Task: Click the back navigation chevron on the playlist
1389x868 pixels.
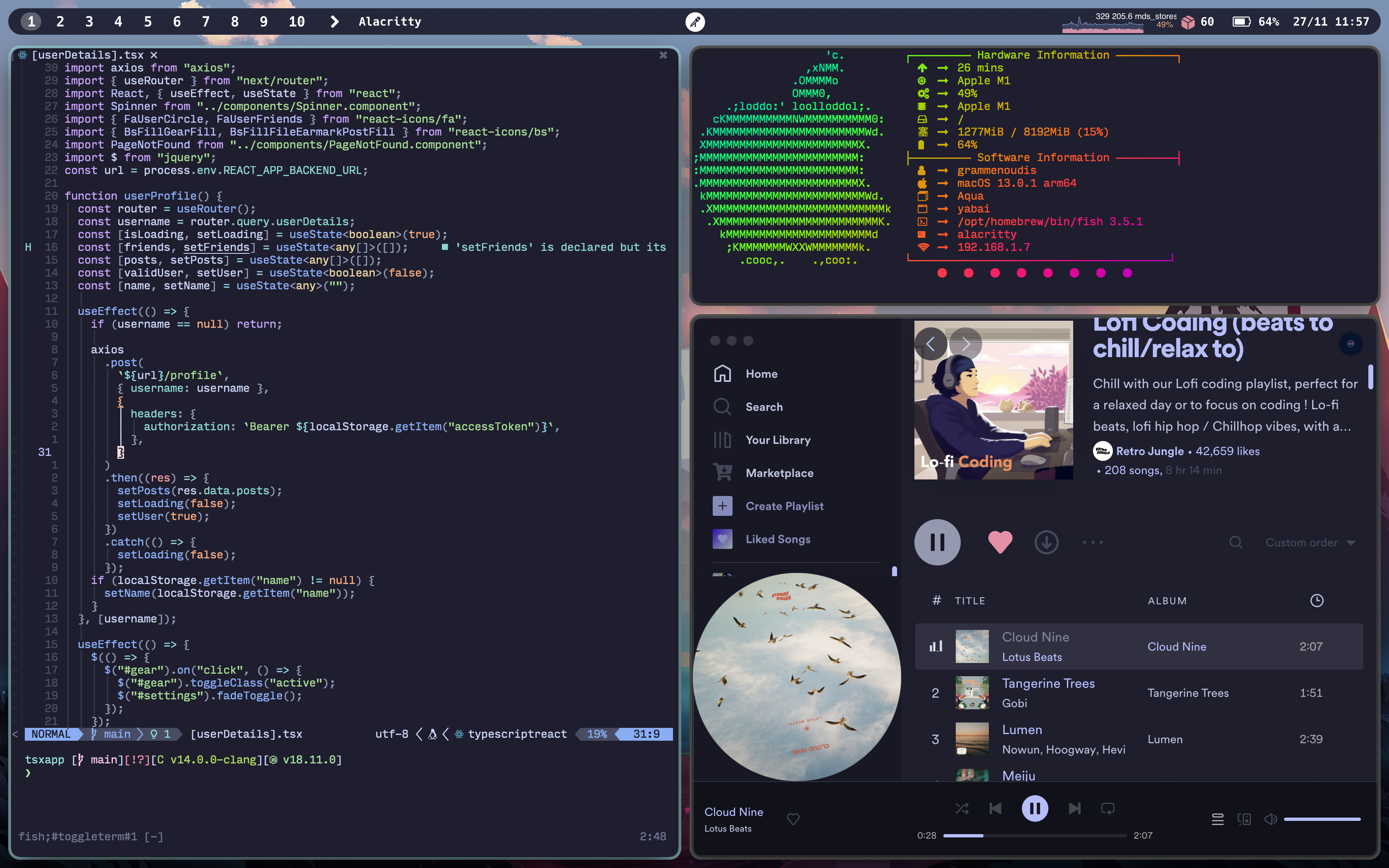Action: pyautogui.click(x=931, y=343)
